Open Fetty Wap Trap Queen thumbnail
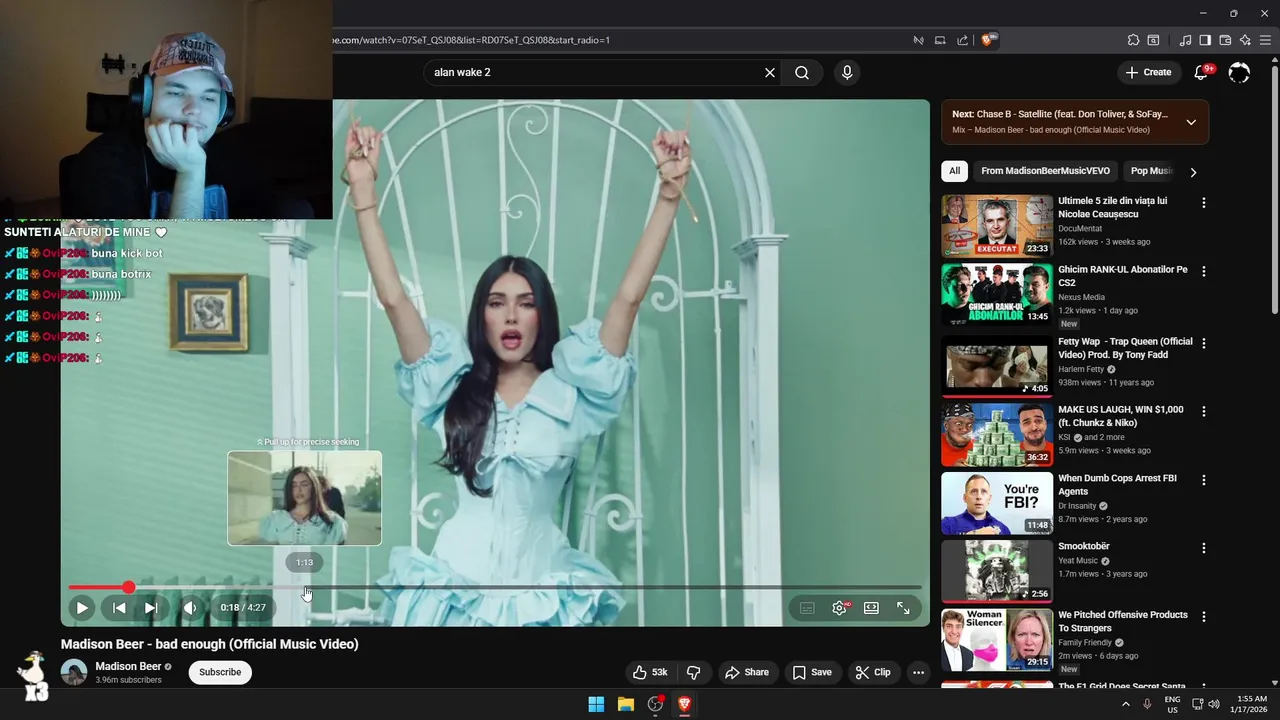Viewport: 1280px width, 720px height. click(997, 366)
